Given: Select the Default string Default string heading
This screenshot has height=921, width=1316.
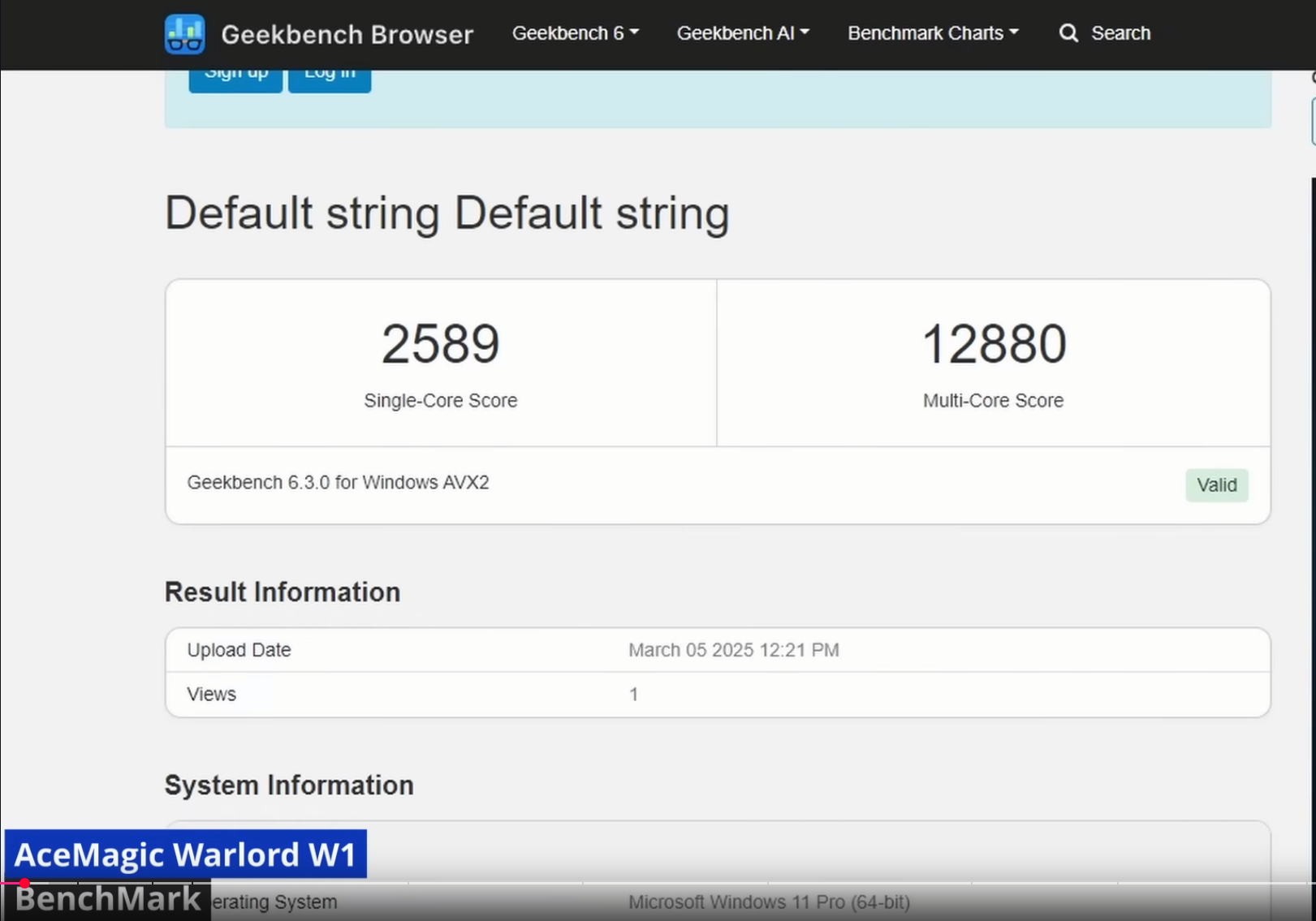Looking at the screenshot, I should [447, 213].
